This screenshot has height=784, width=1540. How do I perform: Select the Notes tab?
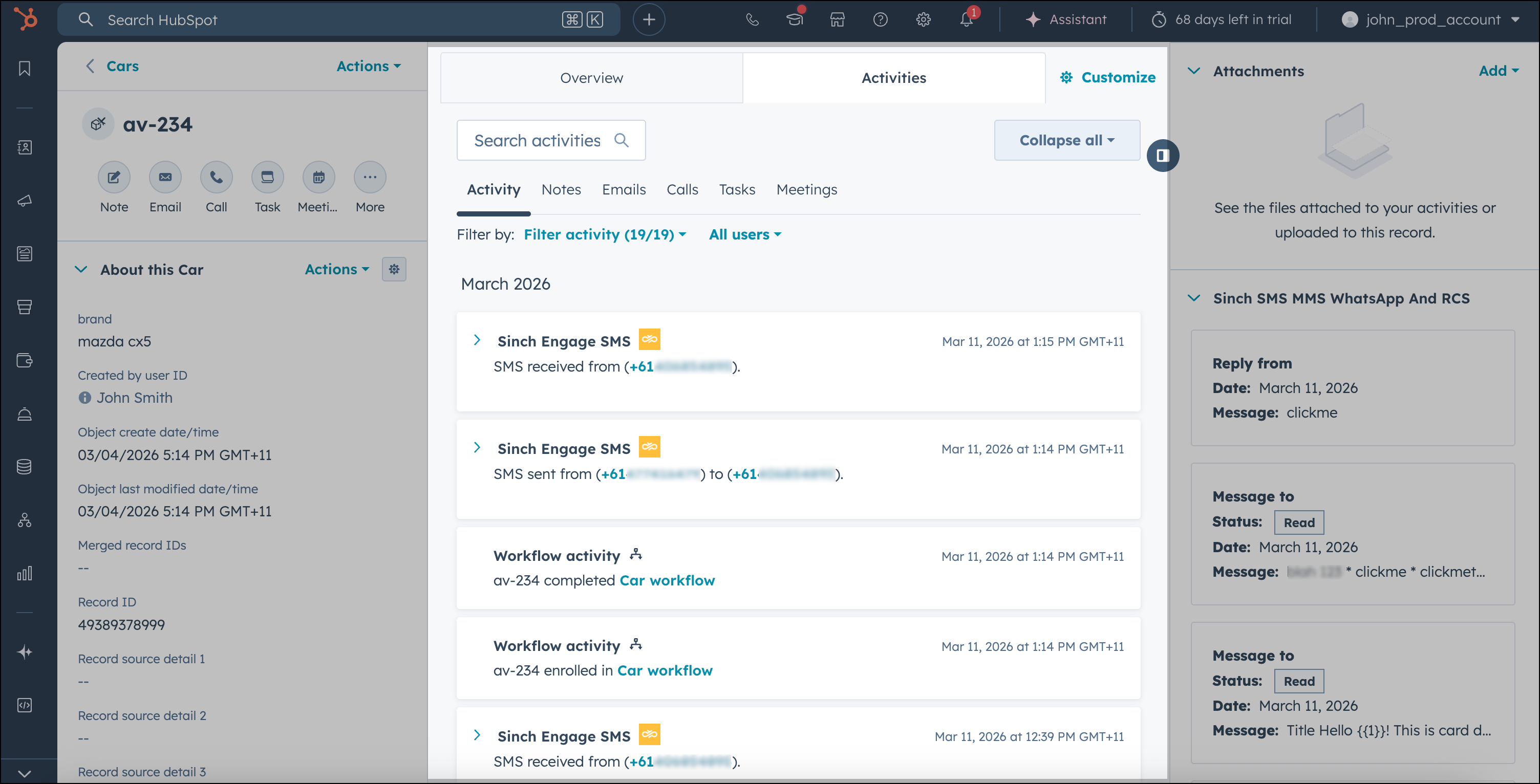[x=561, y=190]
